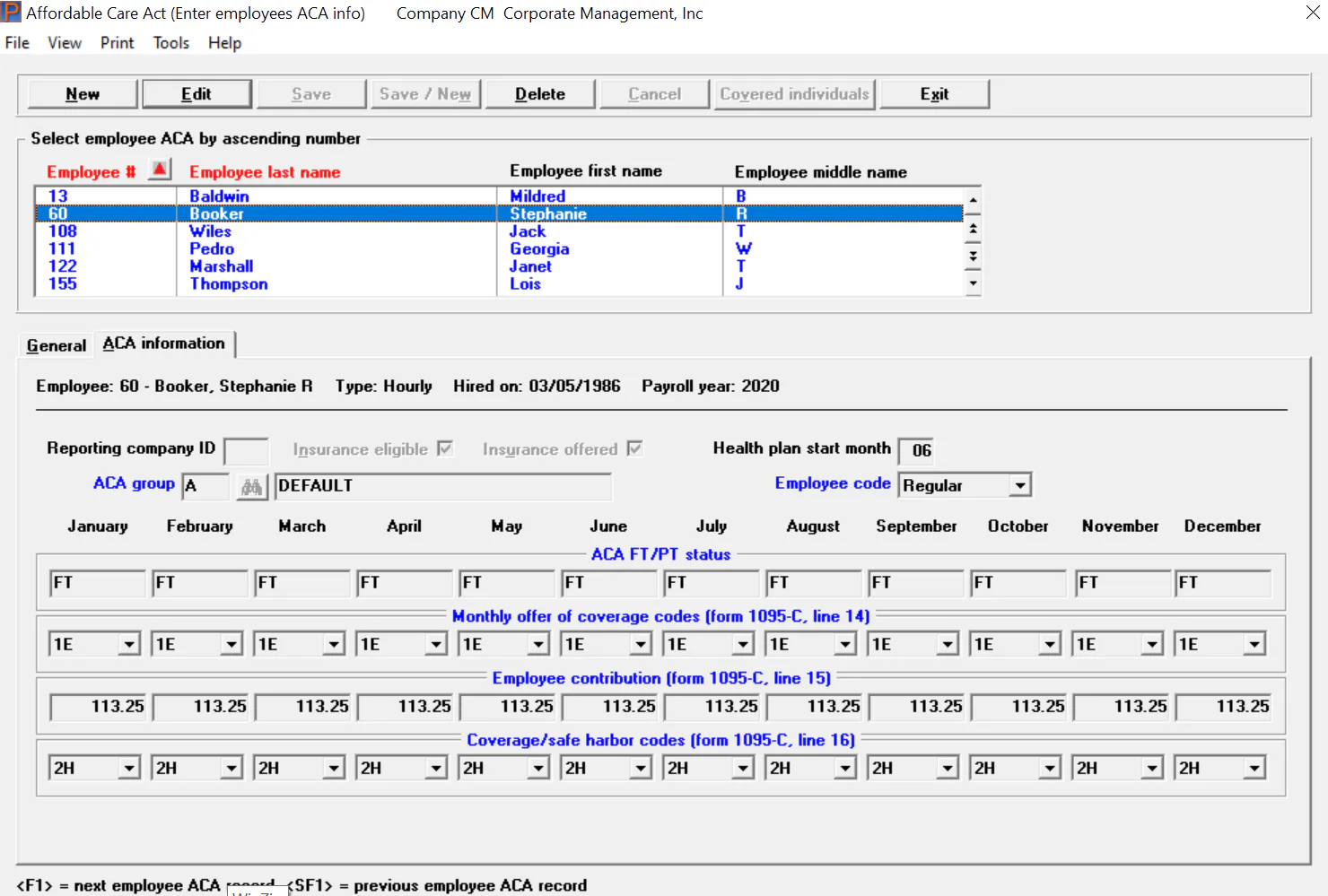This screenshot has height=896, width=1328.
Task: Open the ACA group lookup binoculars
Action: click(252, 486)
